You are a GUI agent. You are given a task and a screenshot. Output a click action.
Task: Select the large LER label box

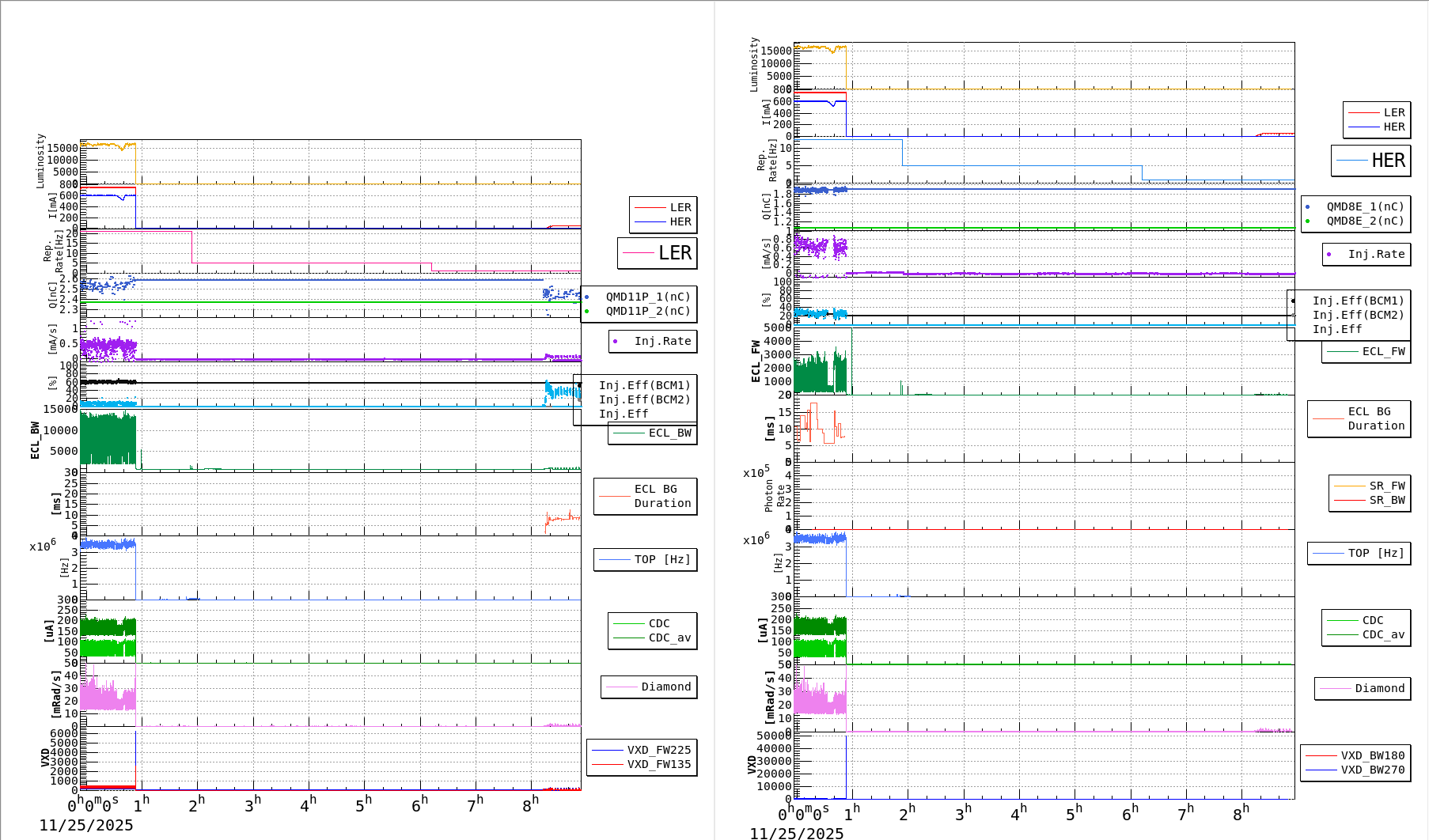pyautogui.click(x=658, y=253)
